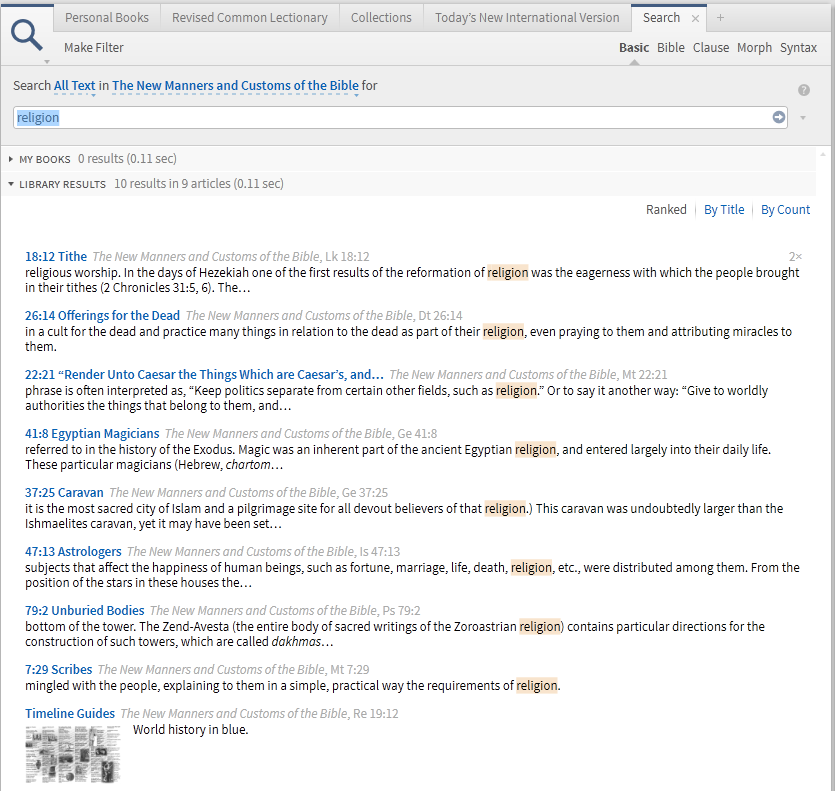Open 41:8 Egyptian Magicians article
Screen dimensions: 835x791
point(92,434)
